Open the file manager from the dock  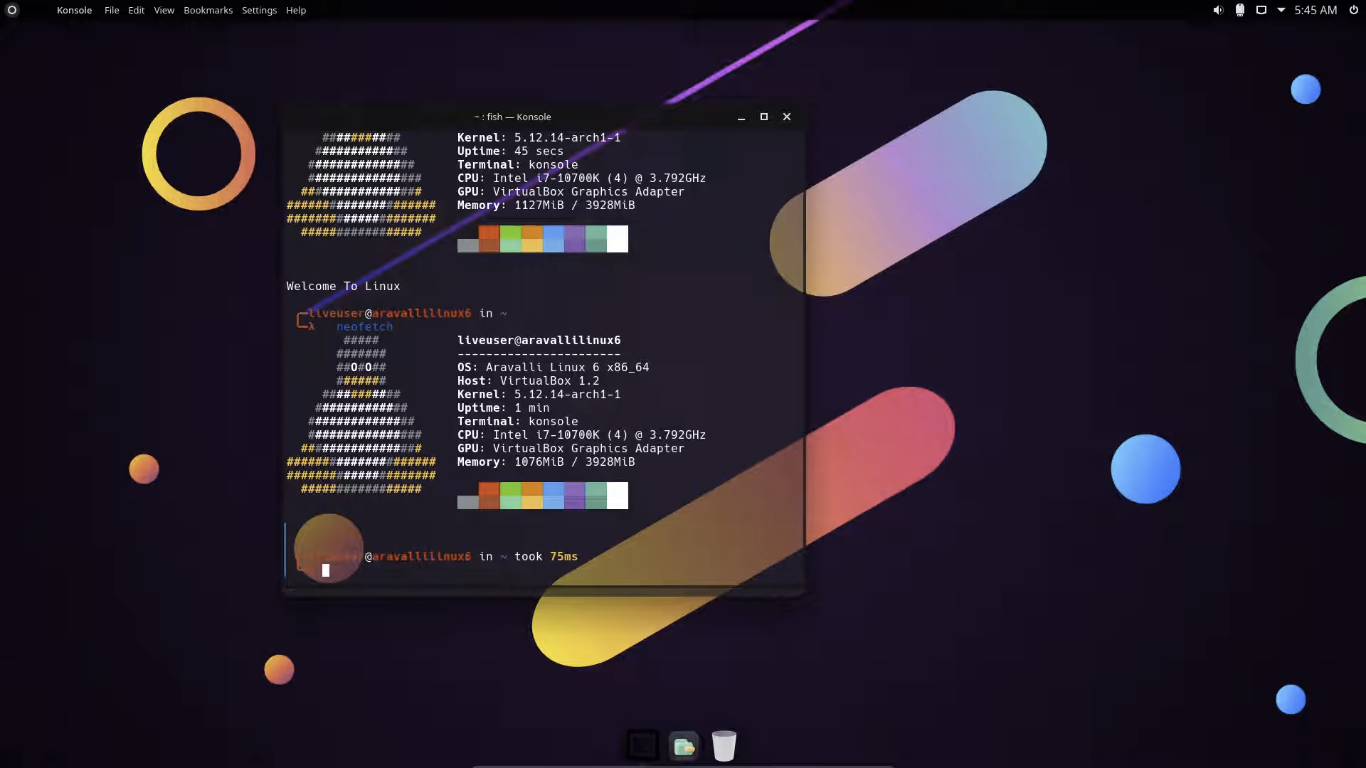point(684,745)
